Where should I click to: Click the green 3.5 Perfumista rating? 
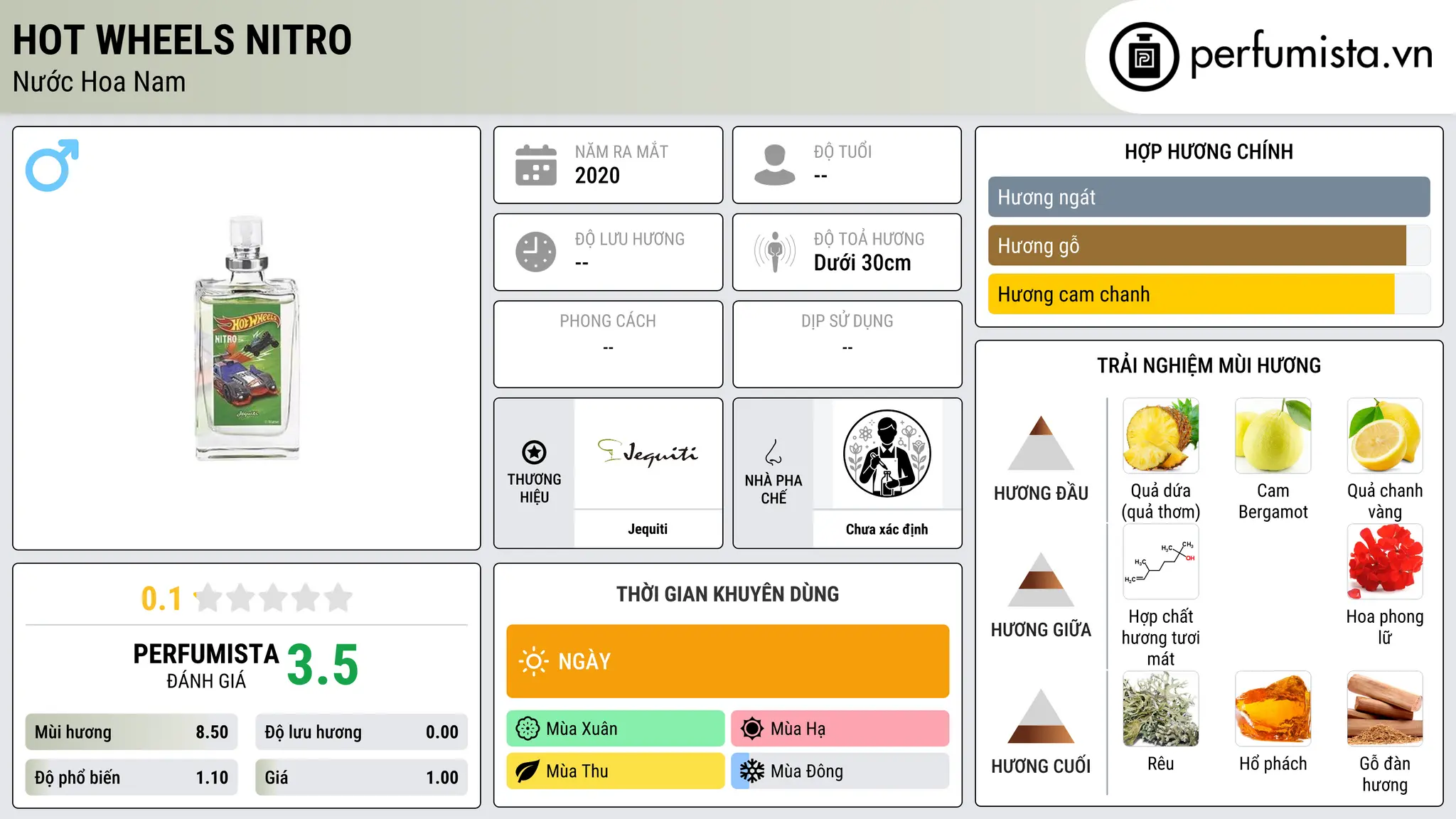coord(323,665)
